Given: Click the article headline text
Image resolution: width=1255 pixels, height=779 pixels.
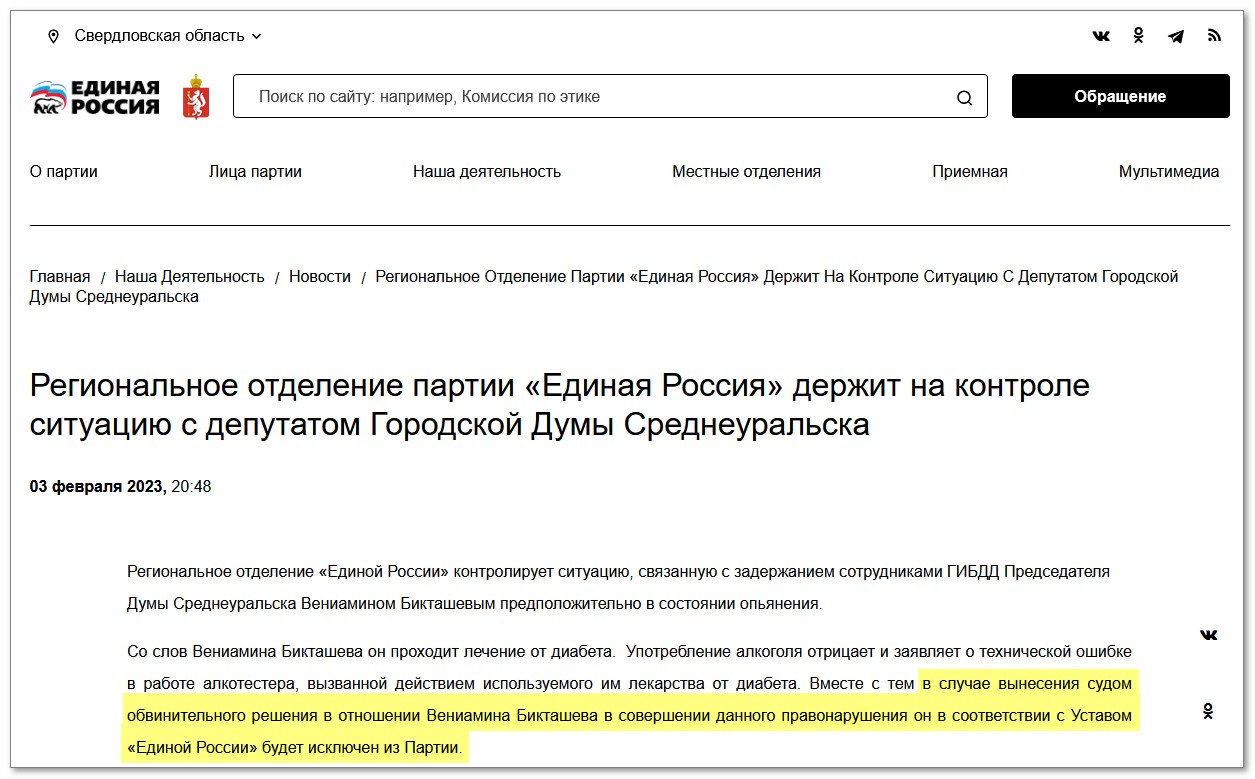Looking at the screenshot, I should pos(560,404).
